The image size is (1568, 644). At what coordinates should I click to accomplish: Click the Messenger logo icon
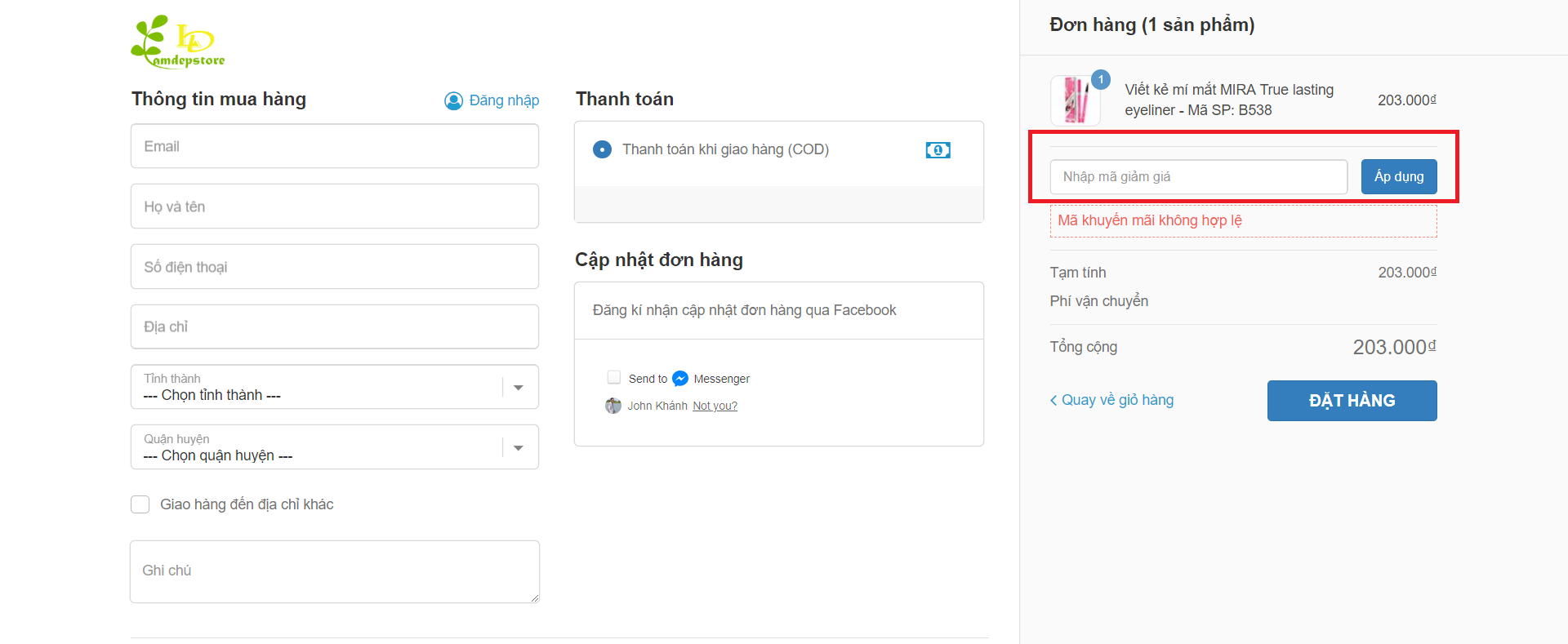pyautogui.click(x=680, y=379)
